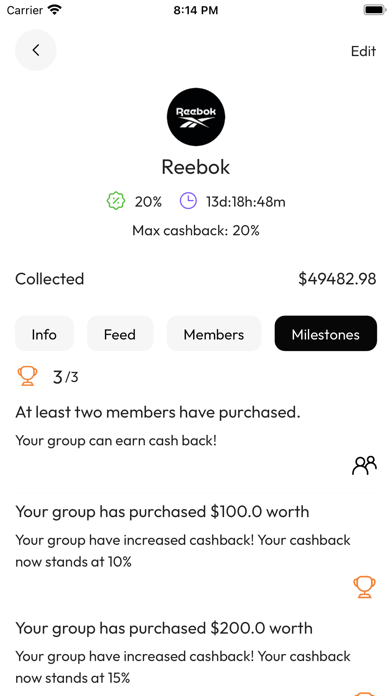The height and width of the screenshot is (696, 392).
Task: Select the Milestones tab
Action: 326,334
